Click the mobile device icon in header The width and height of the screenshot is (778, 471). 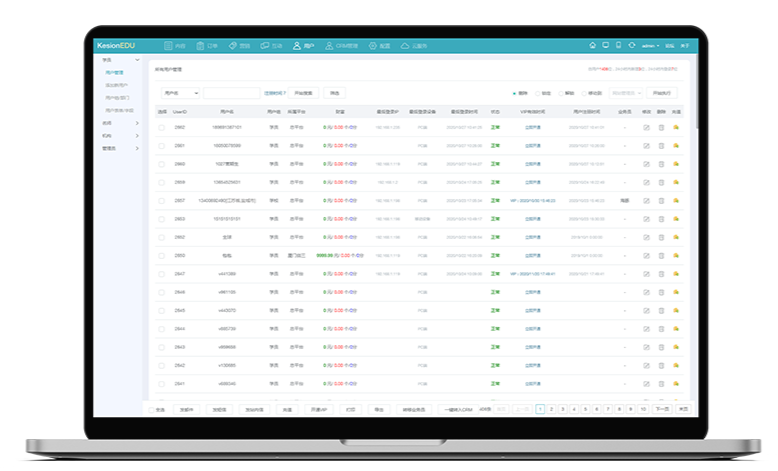pos(618,46)
